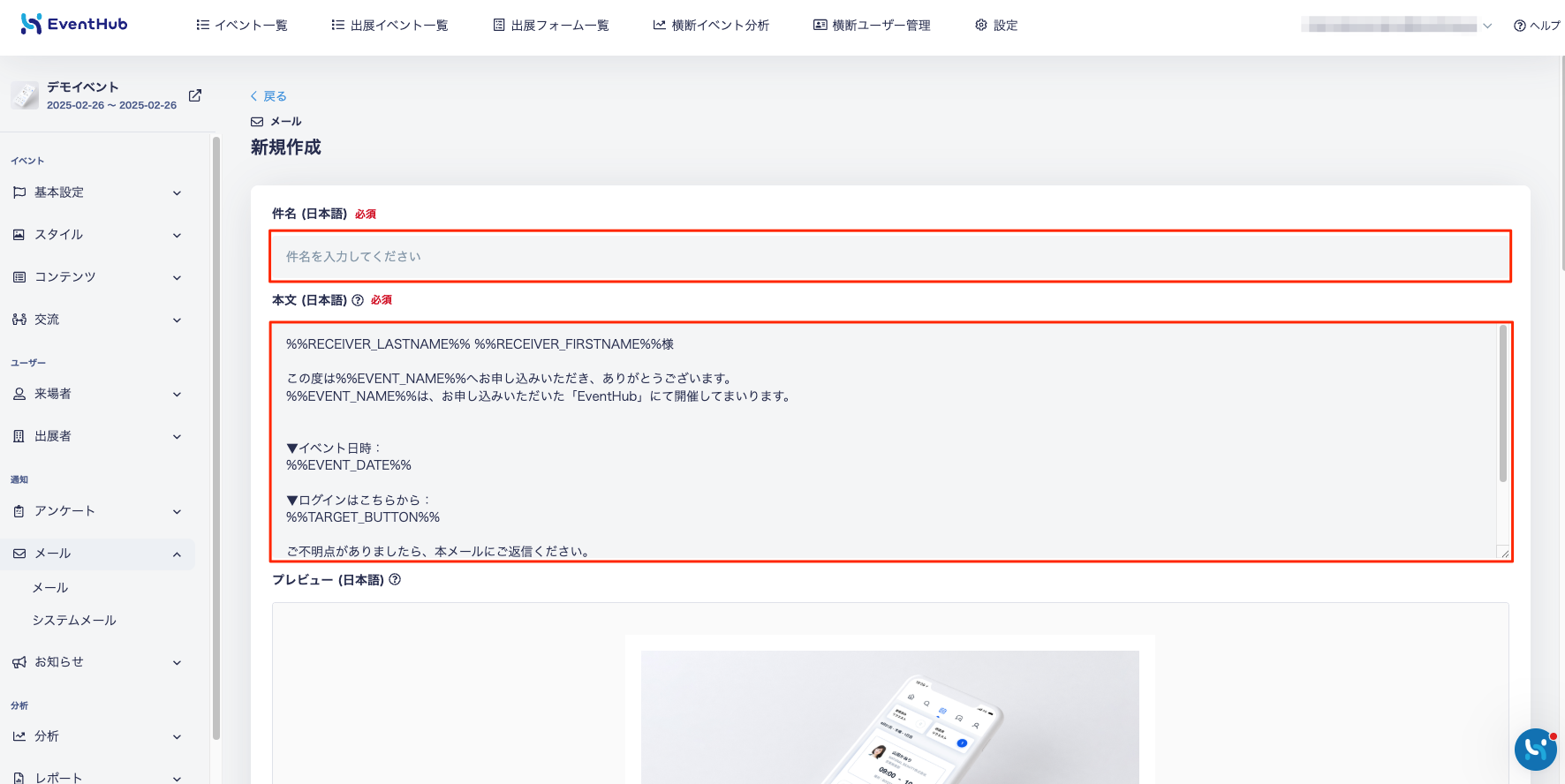Expand the 基本設定 section

tap(177, 193)
